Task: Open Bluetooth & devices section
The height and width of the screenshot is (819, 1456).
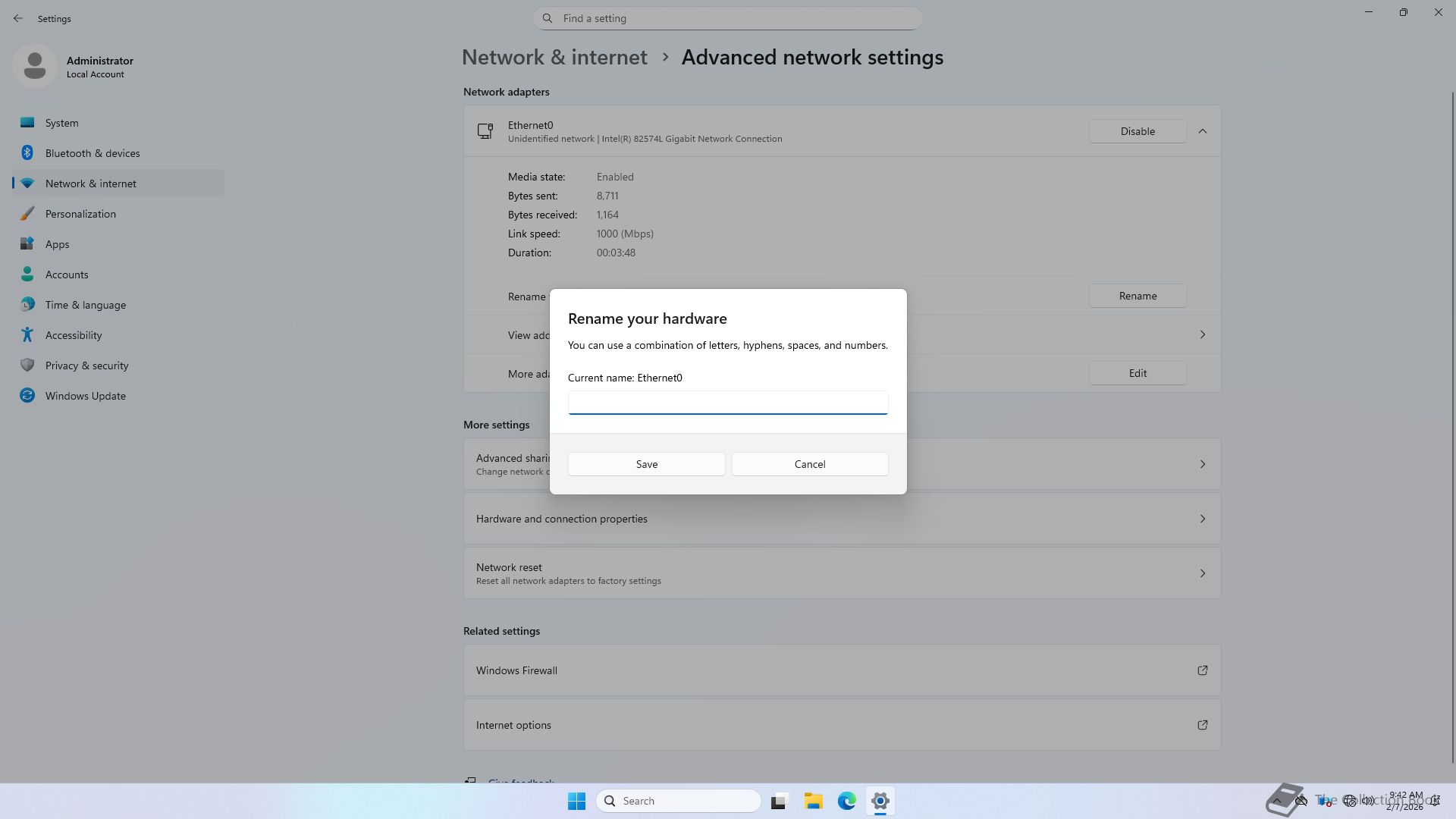Action: click(92, 153)
